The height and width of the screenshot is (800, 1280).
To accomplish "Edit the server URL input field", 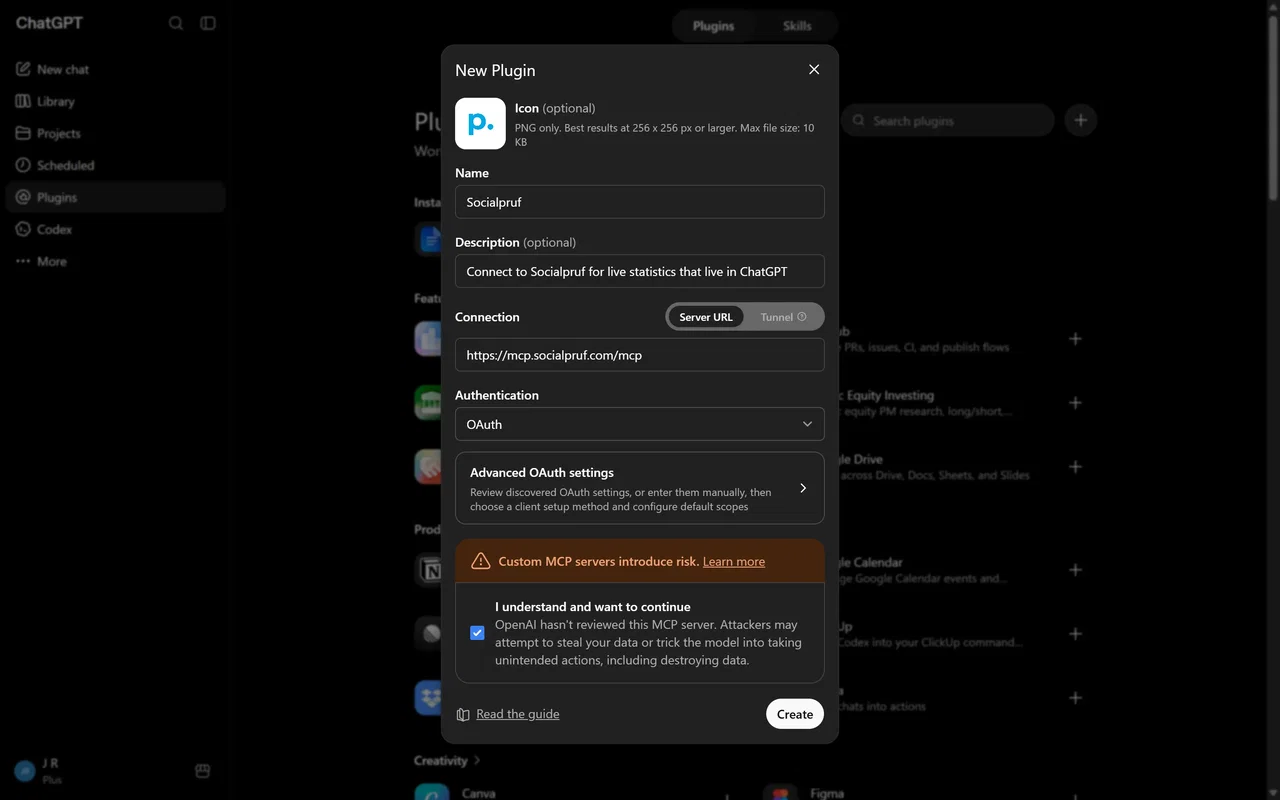I will point(640,355).
